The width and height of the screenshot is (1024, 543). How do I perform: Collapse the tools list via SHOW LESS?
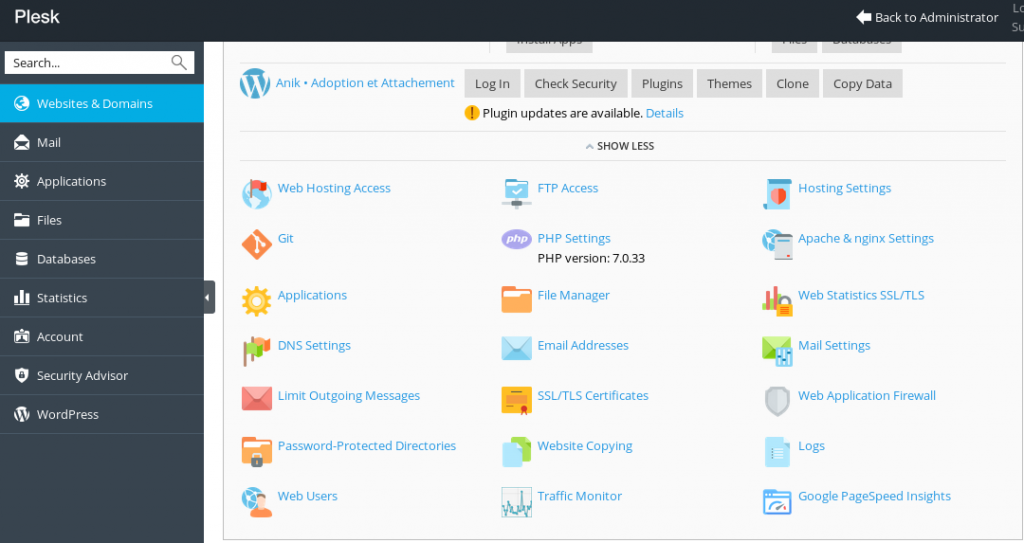[620, 146]
